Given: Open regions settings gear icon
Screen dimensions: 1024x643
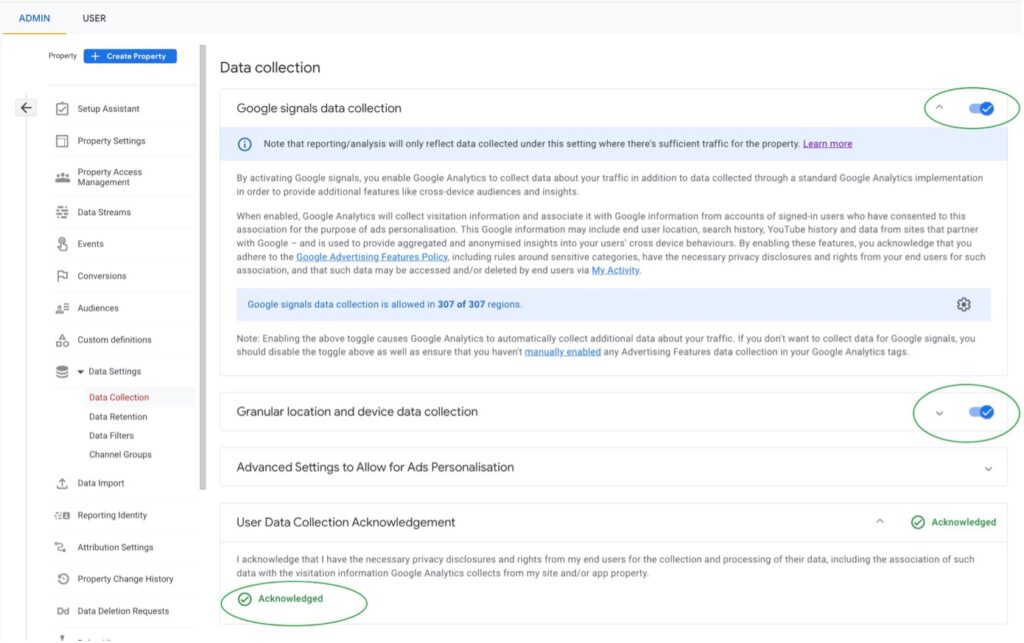Looking at the screenshot, I should pos(963,305).
